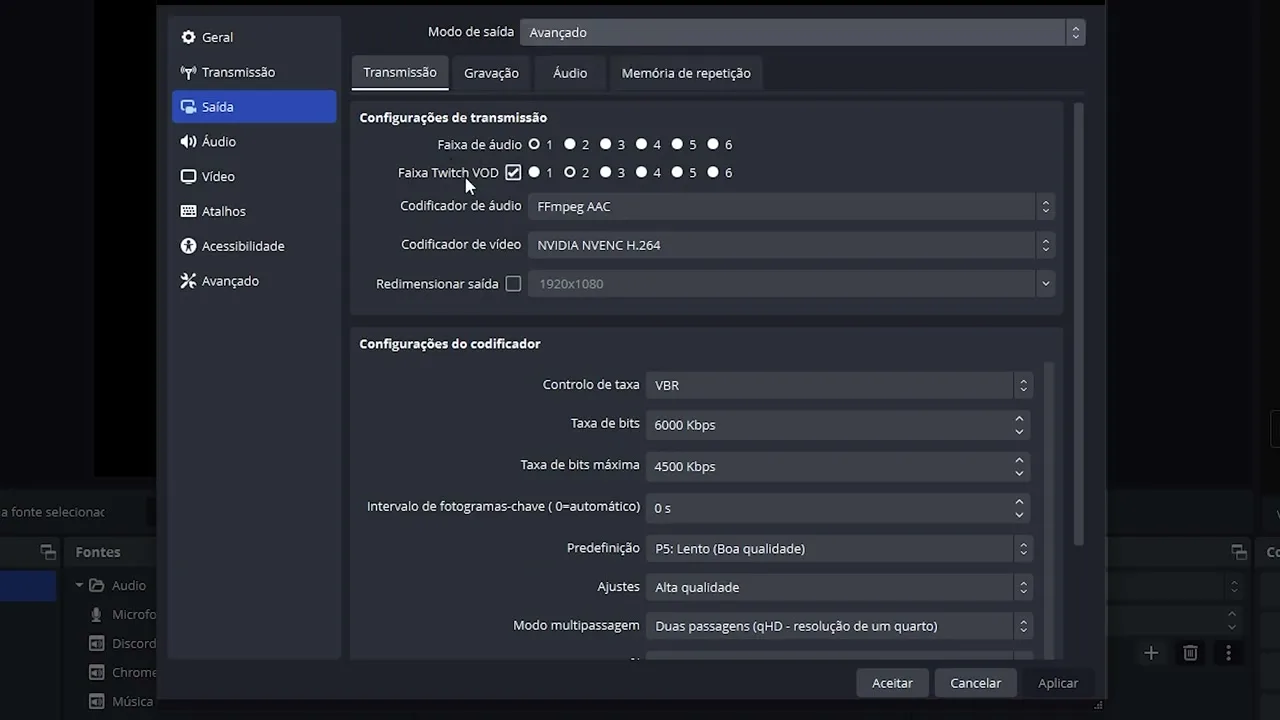Select the Música source in Fontes
The height and width of the screenshot is (720, 1280).
point(120,701)
